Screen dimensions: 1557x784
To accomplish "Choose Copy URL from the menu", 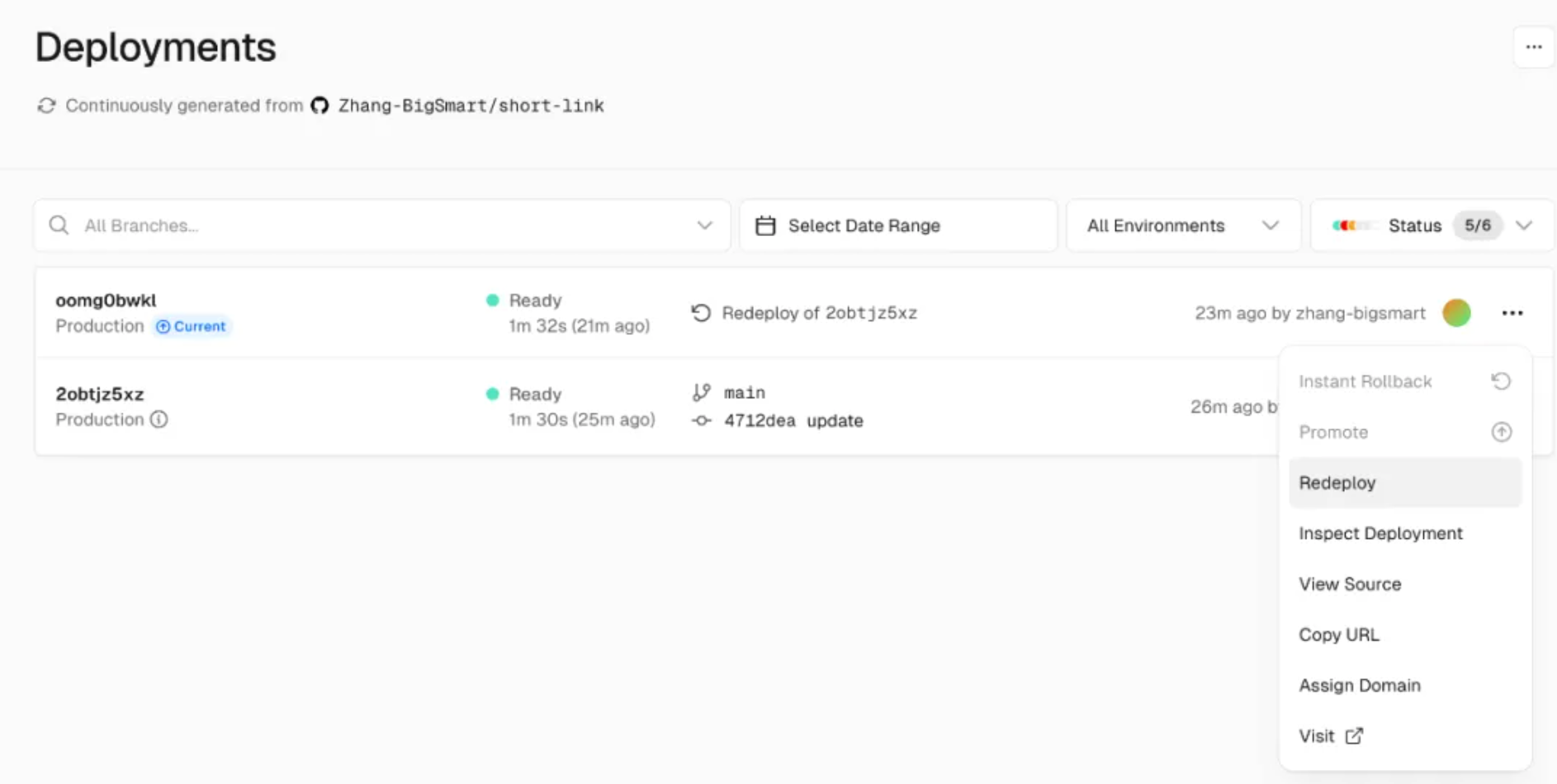I will (1405, 635).
